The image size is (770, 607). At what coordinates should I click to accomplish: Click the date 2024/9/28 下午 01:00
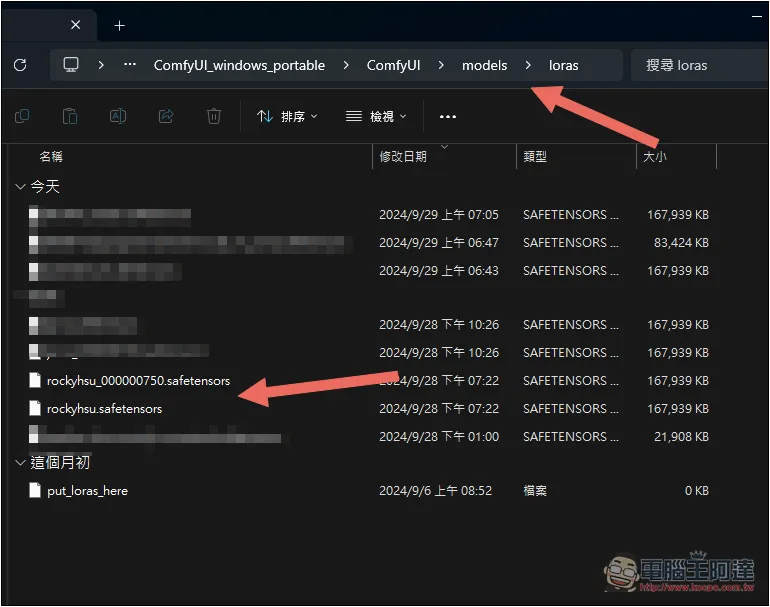439,437
